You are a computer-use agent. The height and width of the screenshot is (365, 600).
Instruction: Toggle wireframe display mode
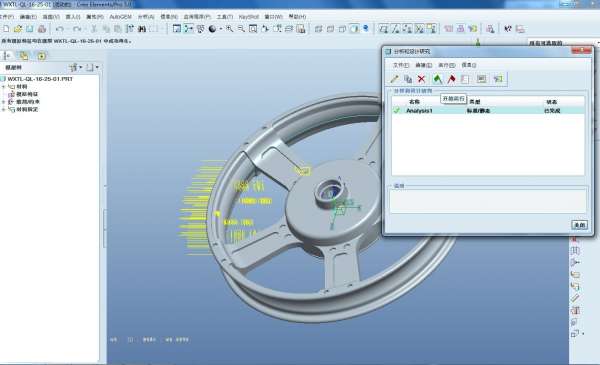click(318, 29)
